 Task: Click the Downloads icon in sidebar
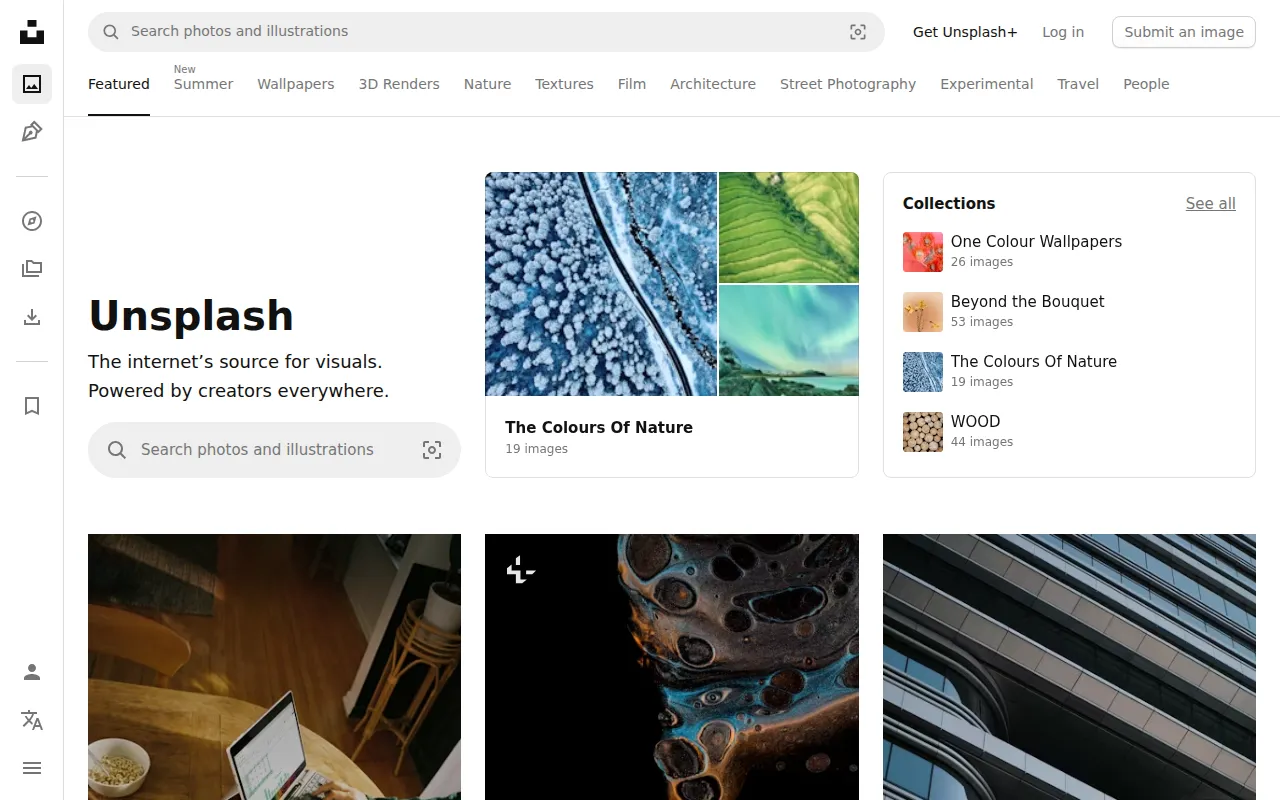point(32,317)
